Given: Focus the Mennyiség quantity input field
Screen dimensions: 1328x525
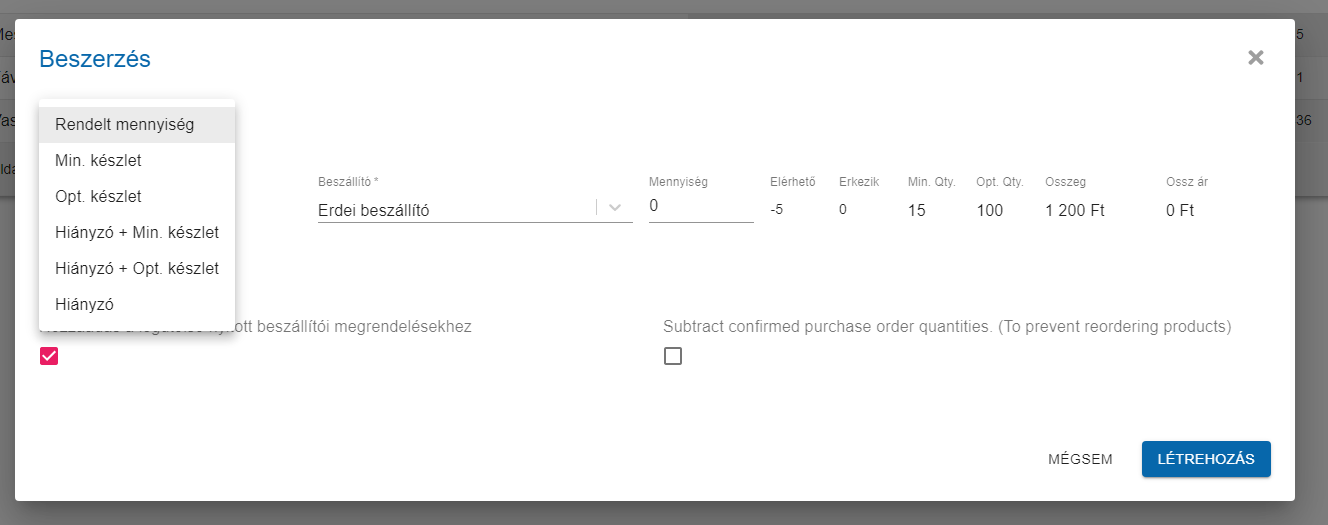Looking at the screenshot, I should pos(700,206).
